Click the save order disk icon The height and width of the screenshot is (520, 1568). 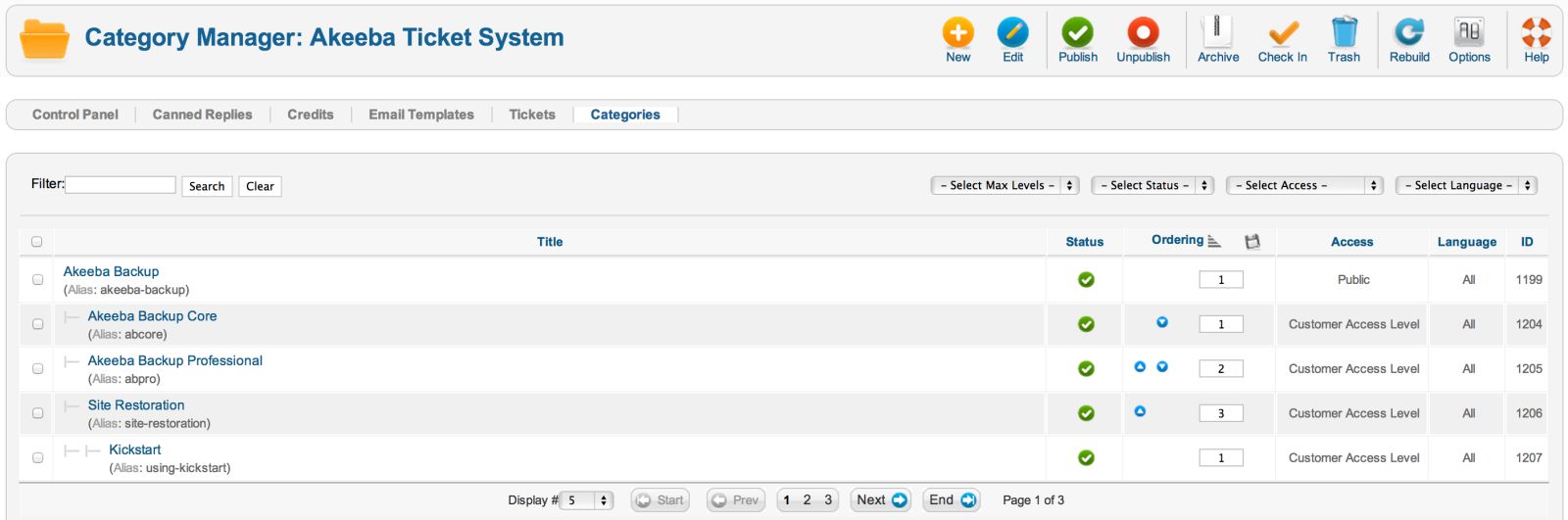[1251, 241]
